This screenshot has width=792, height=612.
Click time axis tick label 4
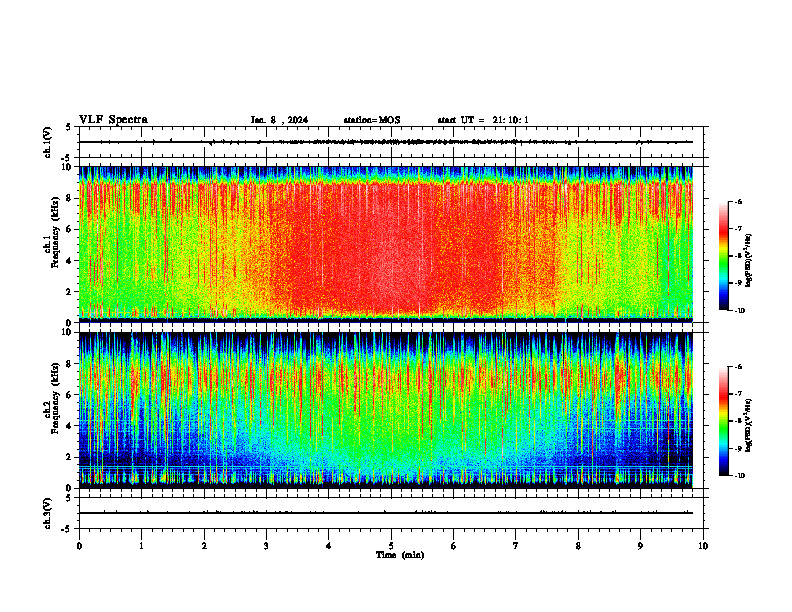point(329,546)
